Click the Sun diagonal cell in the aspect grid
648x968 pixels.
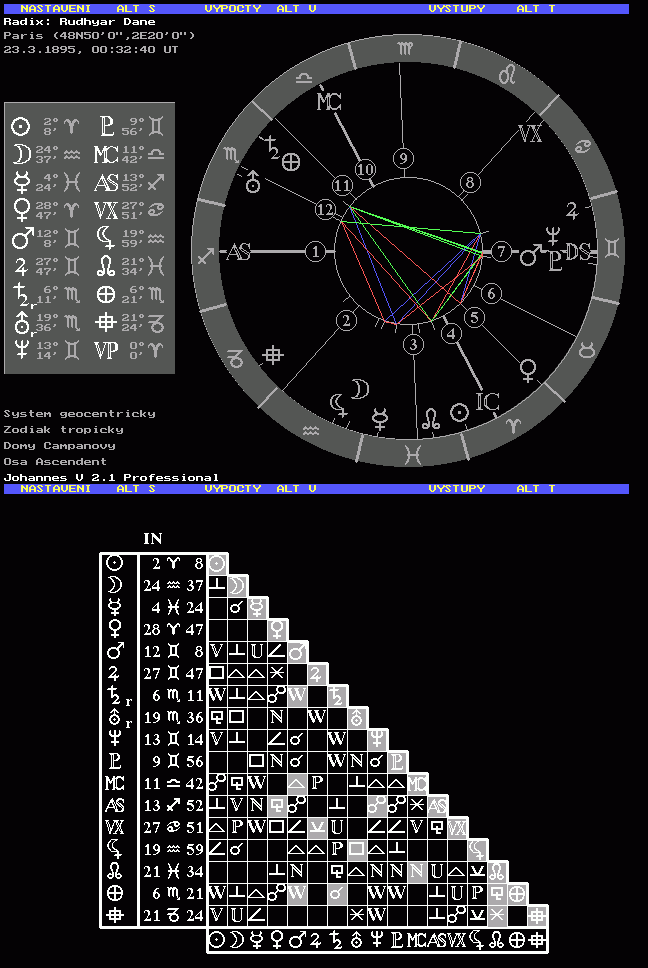[217, 564]
